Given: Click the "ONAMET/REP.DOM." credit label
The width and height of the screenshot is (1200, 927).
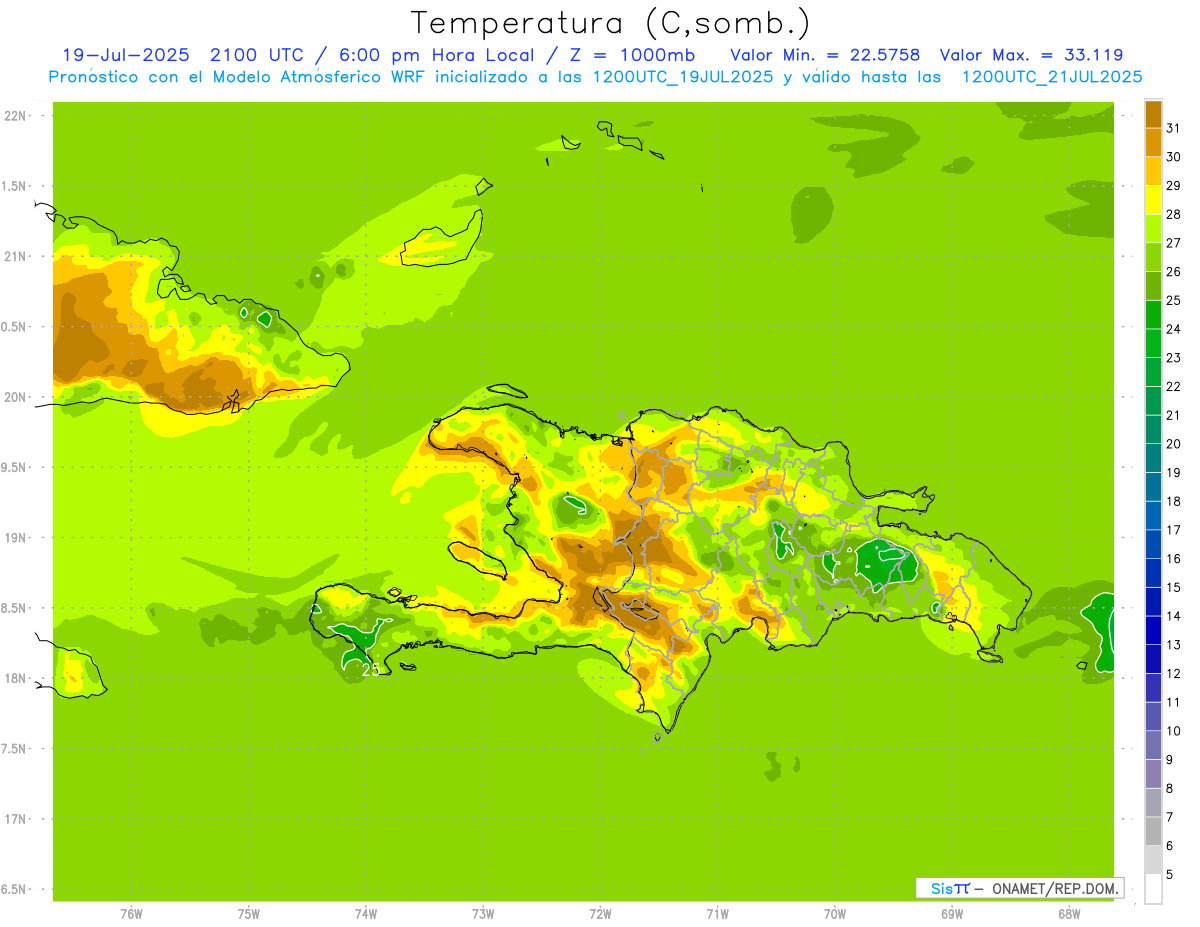Looking at the screenshot, I should pos(1053,888).
